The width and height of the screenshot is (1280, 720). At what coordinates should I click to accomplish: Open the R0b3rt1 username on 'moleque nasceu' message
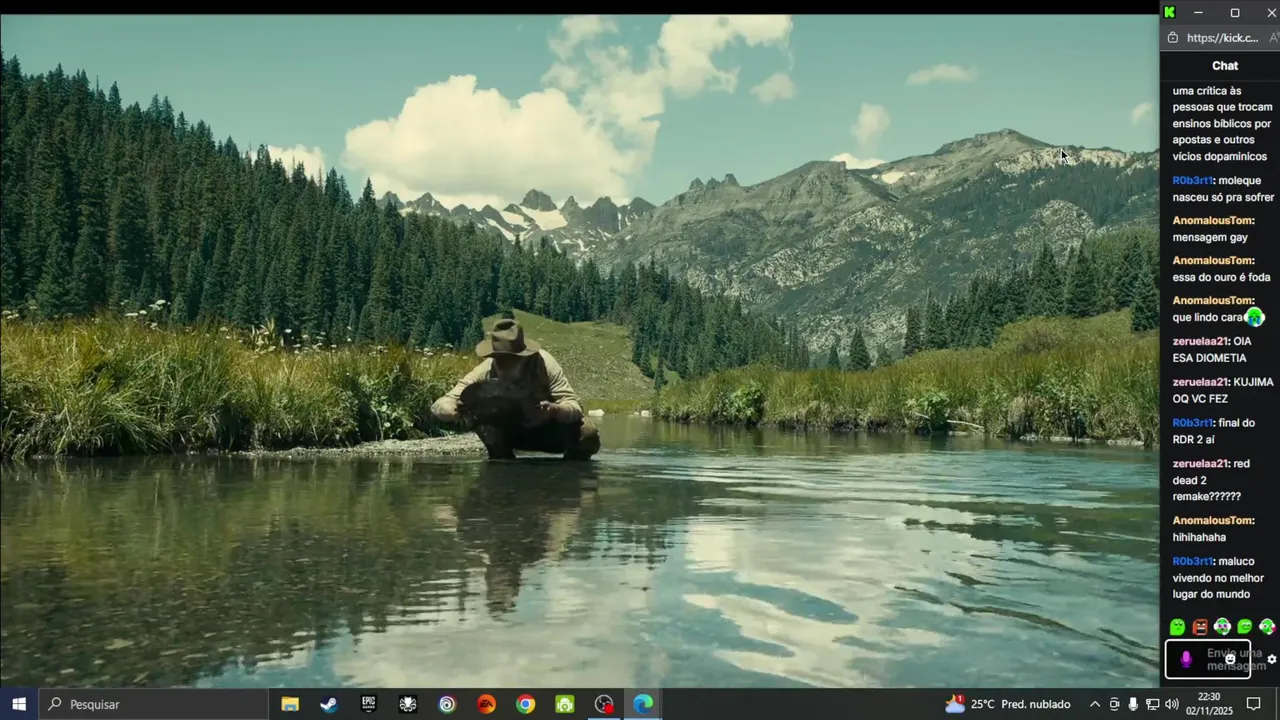[x=1193, y=181]
